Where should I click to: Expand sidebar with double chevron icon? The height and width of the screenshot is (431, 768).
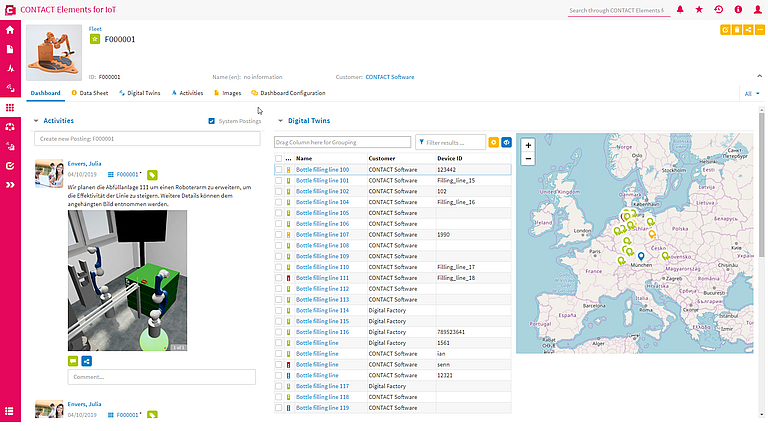point(10,185)
